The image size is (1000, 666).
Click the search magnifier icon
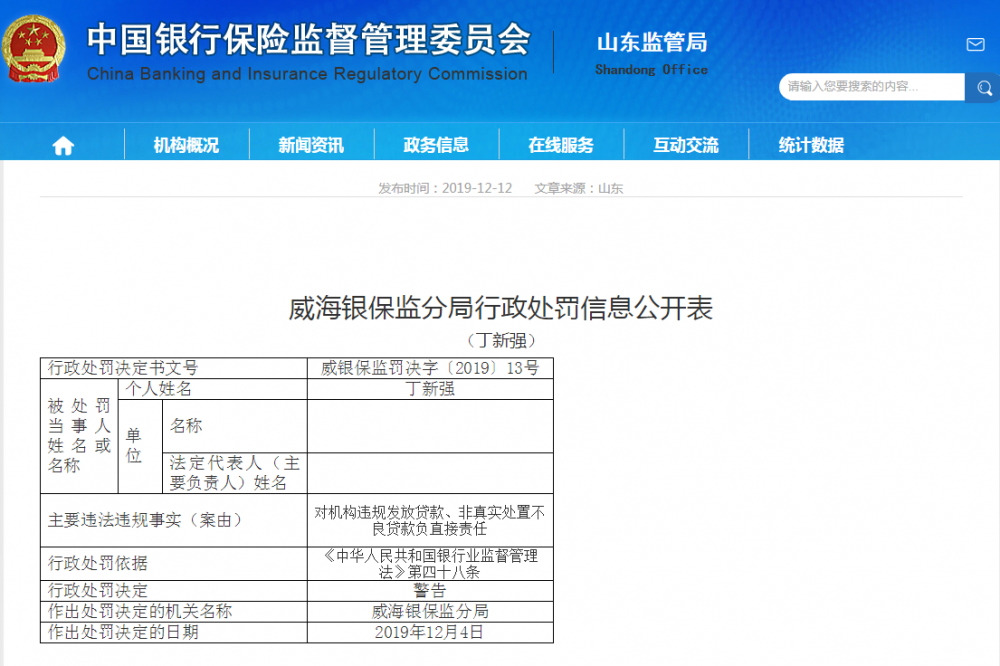[983, 88]
